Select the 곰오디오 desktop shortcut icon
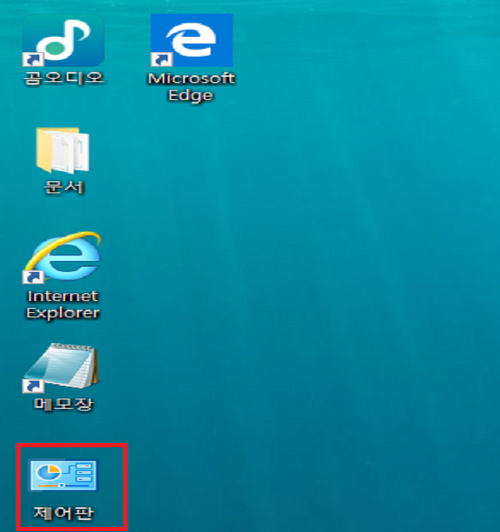The width and height of the screenshot is (500, 532). (x=63, y=40)
